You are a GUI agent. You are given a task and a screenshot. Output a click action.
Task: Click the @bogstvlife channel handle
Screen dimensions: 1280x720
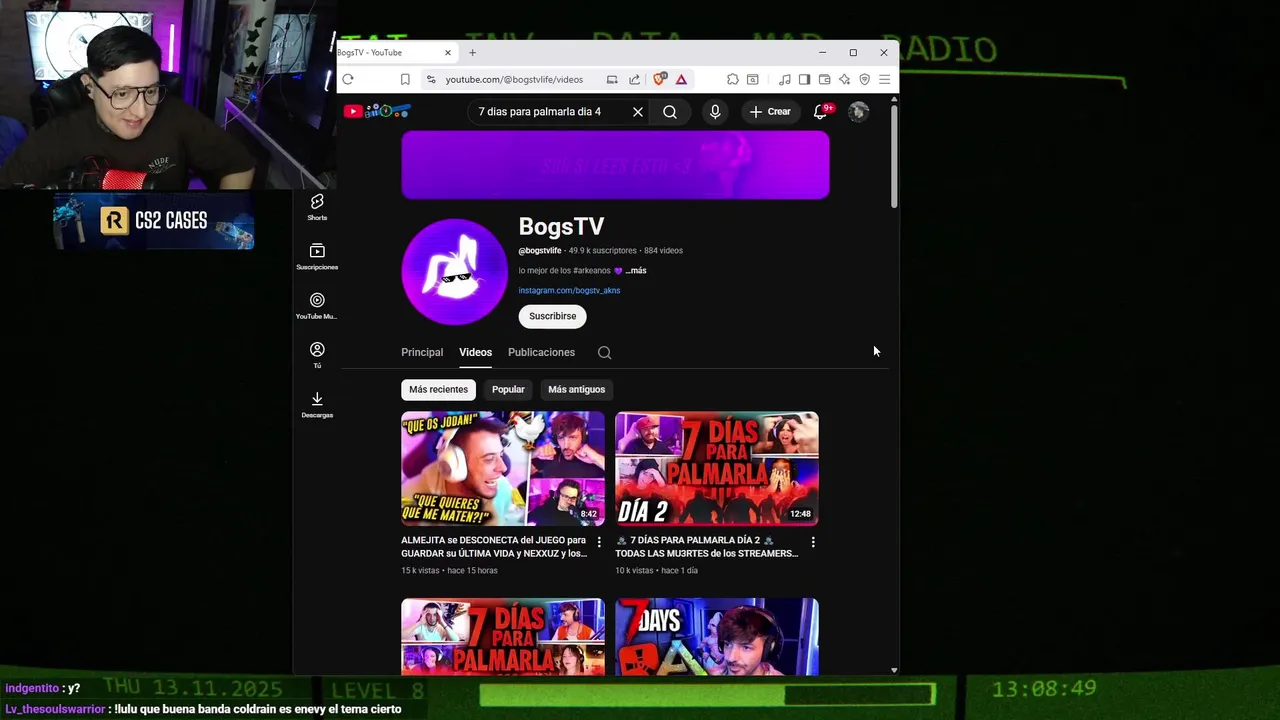540,251
